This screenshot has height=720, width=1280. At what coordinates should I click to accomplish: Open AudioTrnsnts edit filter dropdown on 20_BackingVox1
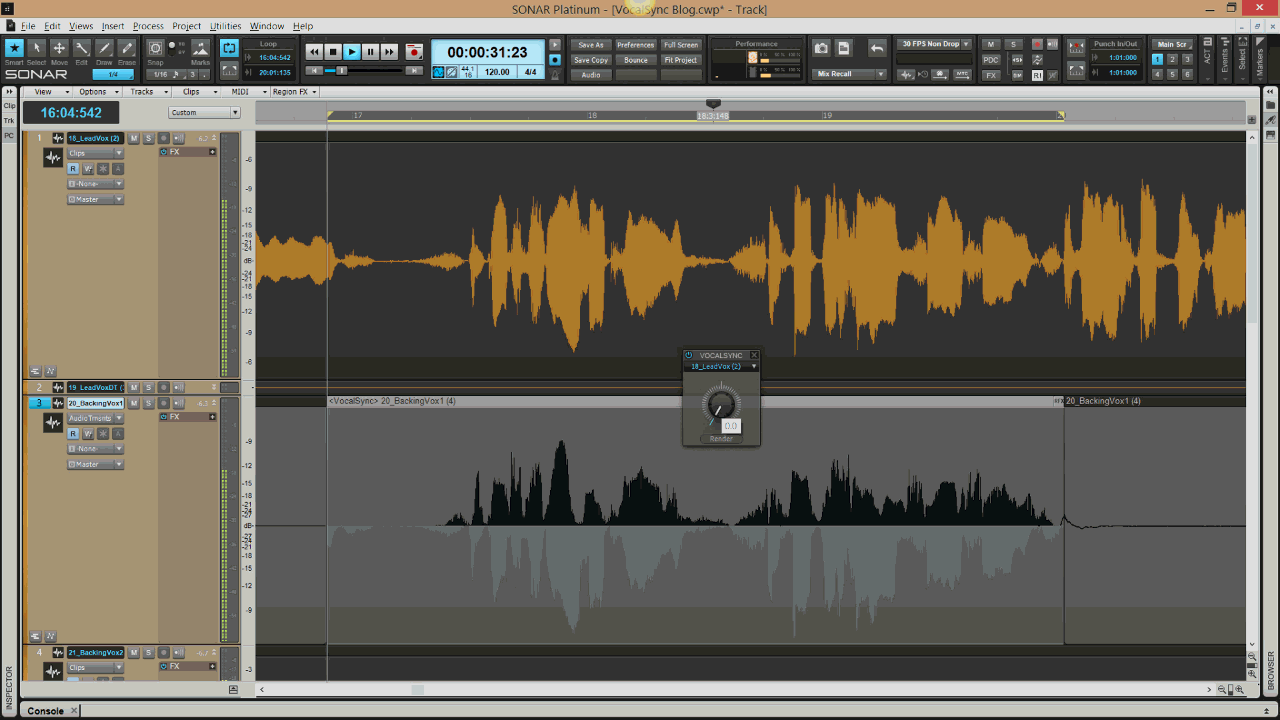point(95,418)
